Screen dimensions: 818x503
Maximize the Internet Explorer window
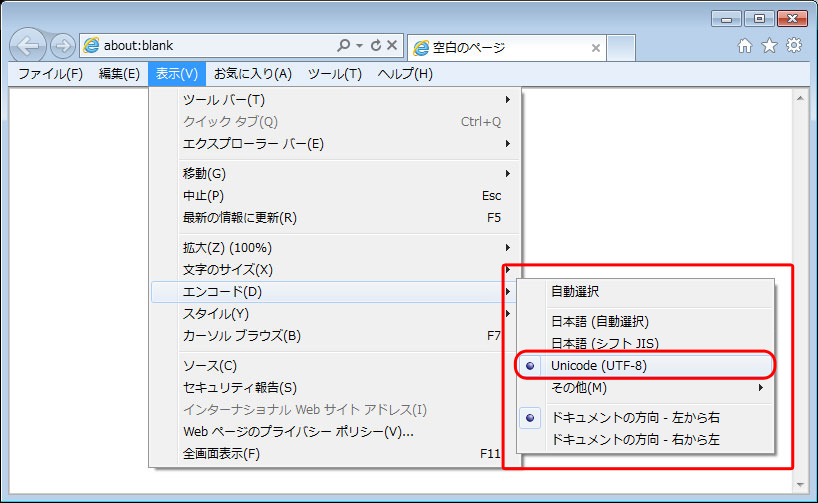tap(759, 19)
